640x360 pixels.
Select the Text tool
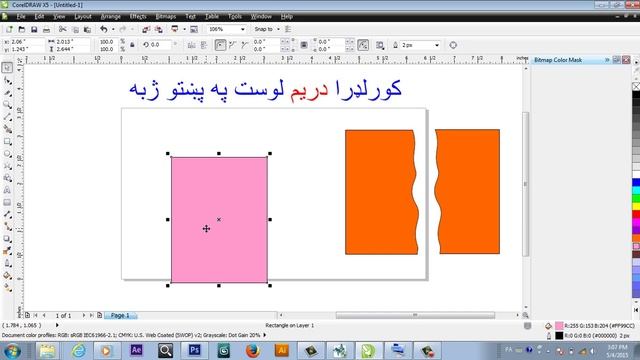coord(7,190)
